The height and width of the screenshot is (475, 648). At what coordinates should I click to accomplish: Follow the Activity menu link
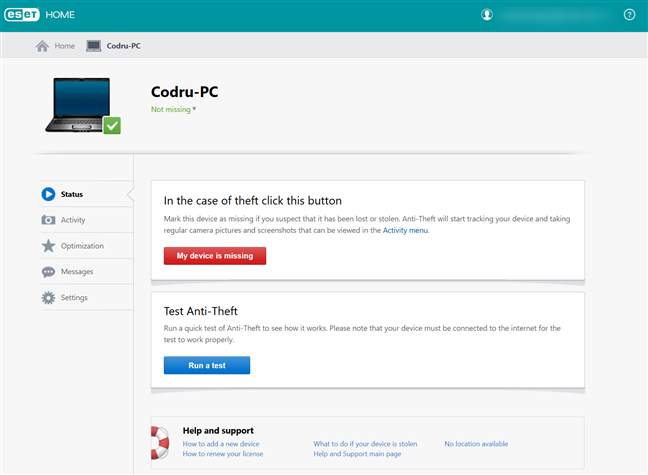(406, 230)
